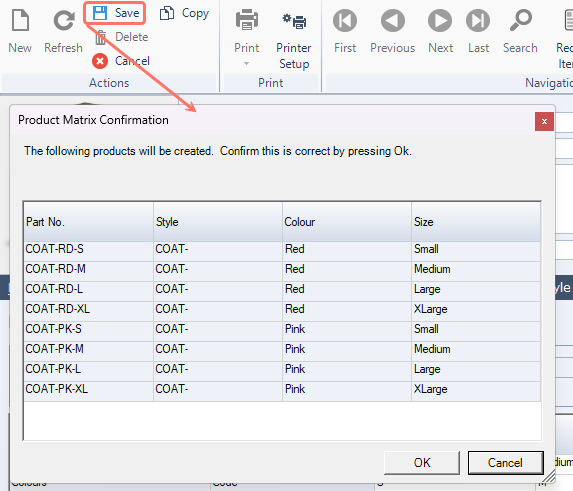Click the Copy icon in Actions
The image size is (573, 491).
tap(167, 13)
